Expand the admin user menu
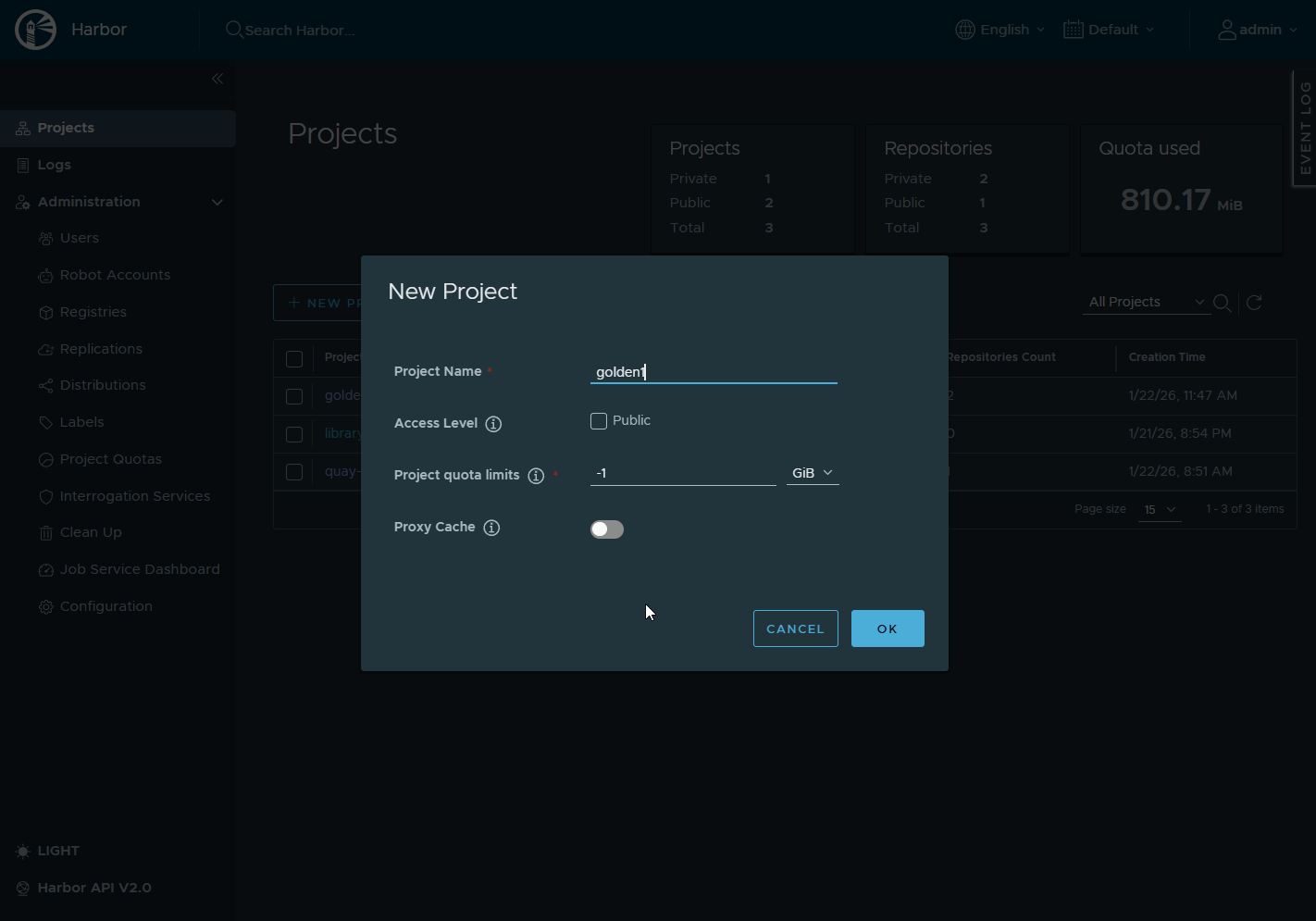Image resolution: width=1316 pixels, height=921 pixels. click(1257, 30)
